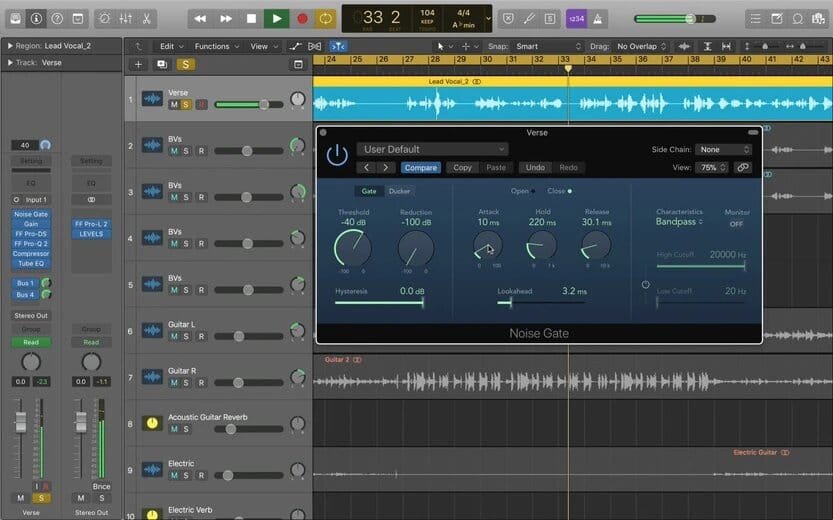Select the Ducker mode tab
This screenshot has height=520, width=833.
coord(399,191)
